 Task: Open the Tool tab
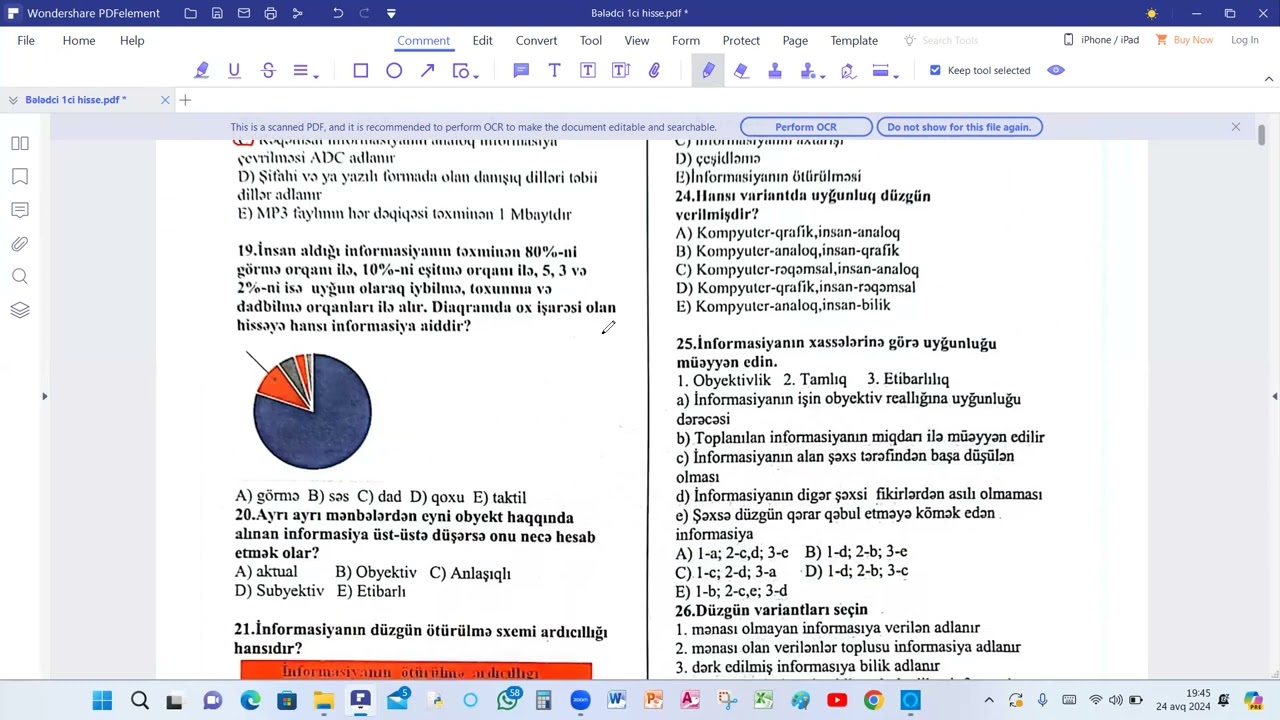(591, 40)
